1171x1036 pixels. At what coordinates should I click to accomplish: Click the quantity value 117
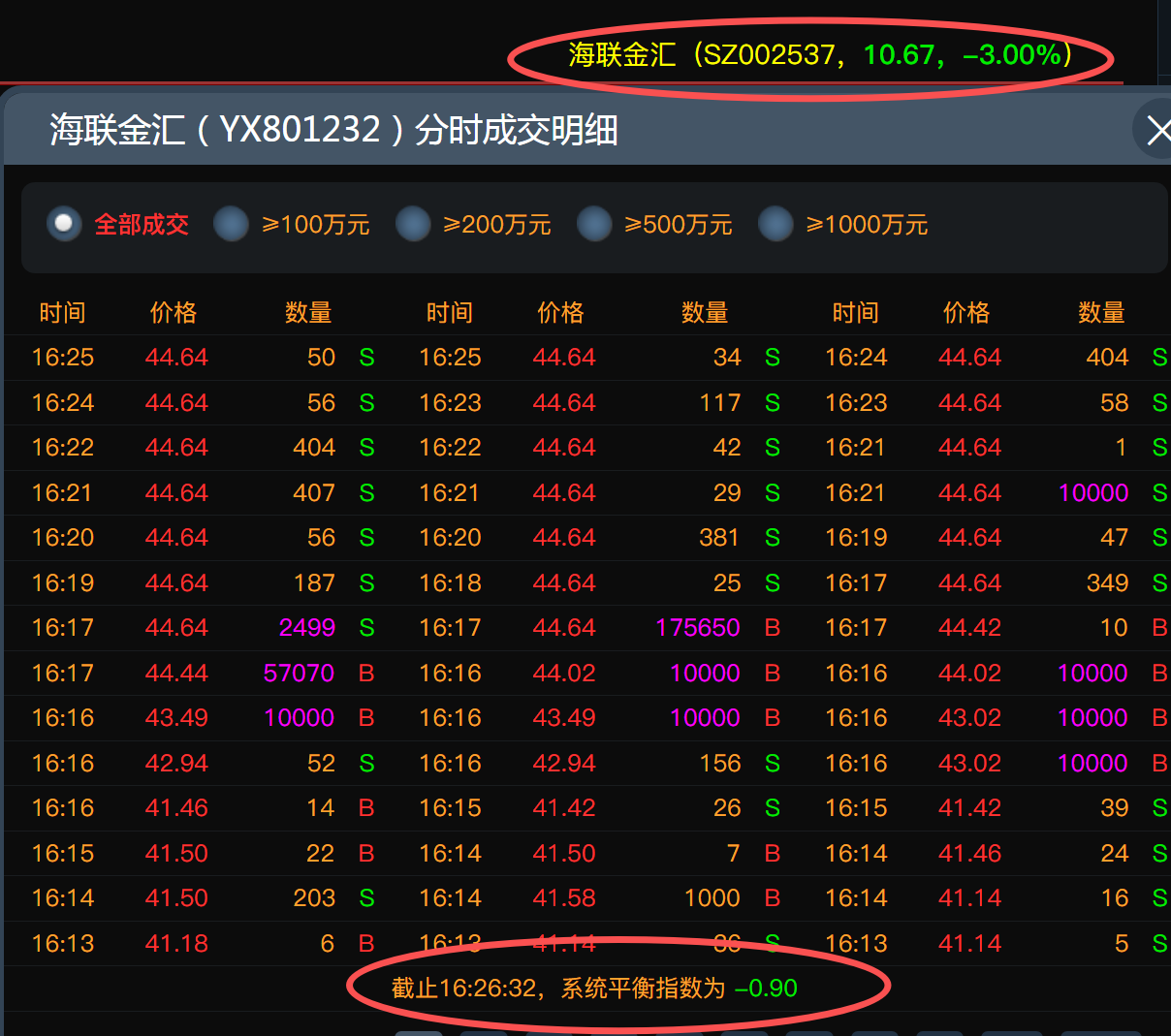click(720, 402)
